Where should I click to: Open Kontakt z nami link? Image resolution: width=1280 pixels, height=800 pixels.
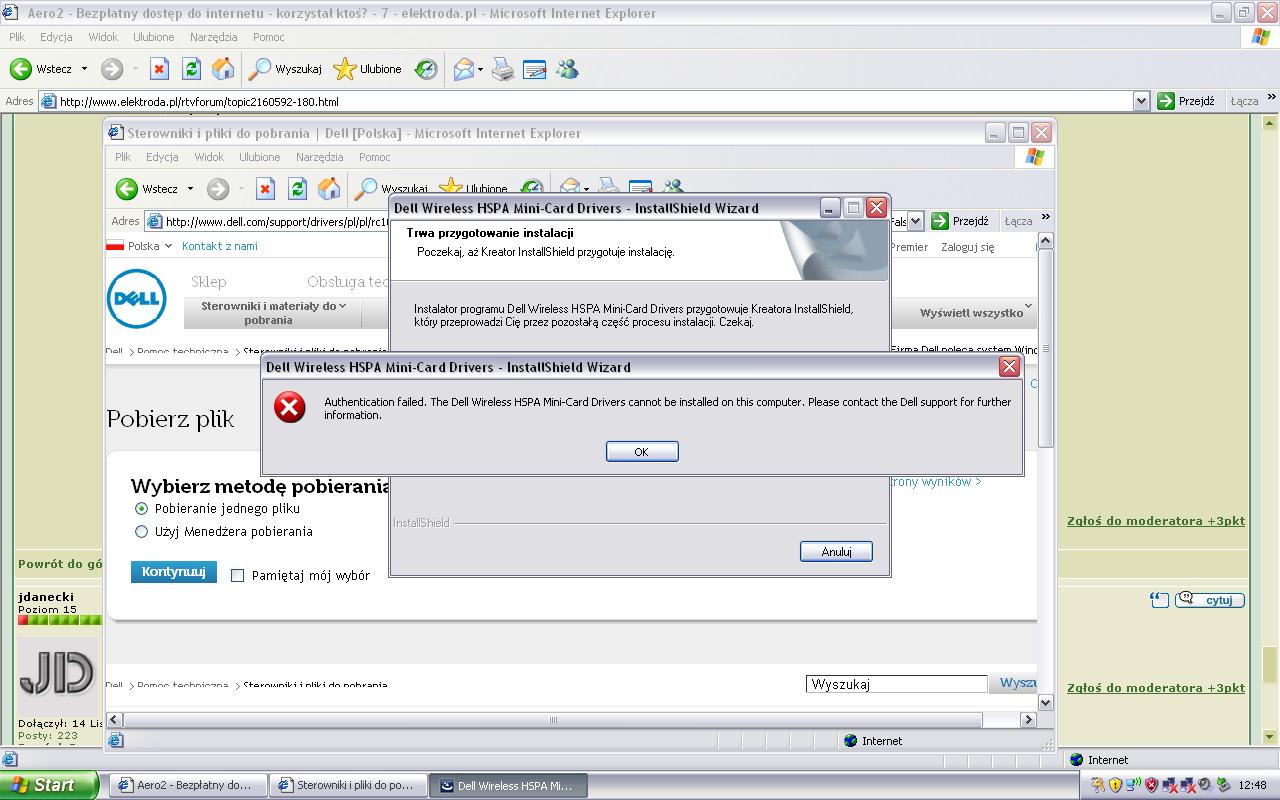(220, 246)
